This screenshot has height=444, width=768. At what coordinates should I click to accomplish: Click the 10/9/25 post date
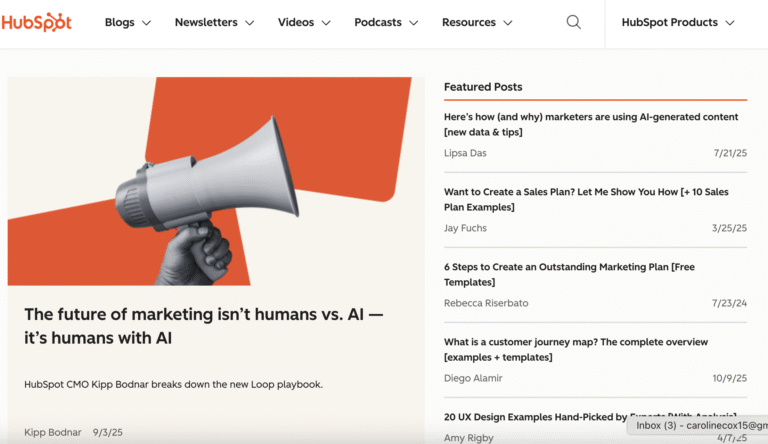coord(729,378)
